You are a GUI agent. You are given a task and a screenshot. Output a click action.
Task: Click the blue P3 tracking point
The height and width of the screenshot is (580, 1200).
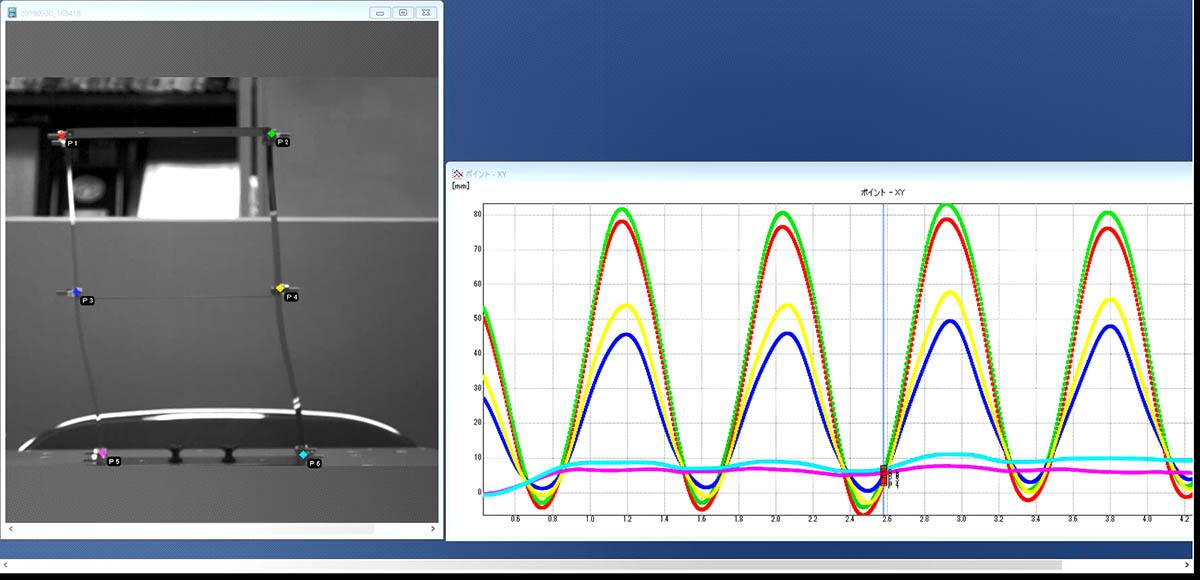point(77,291)
